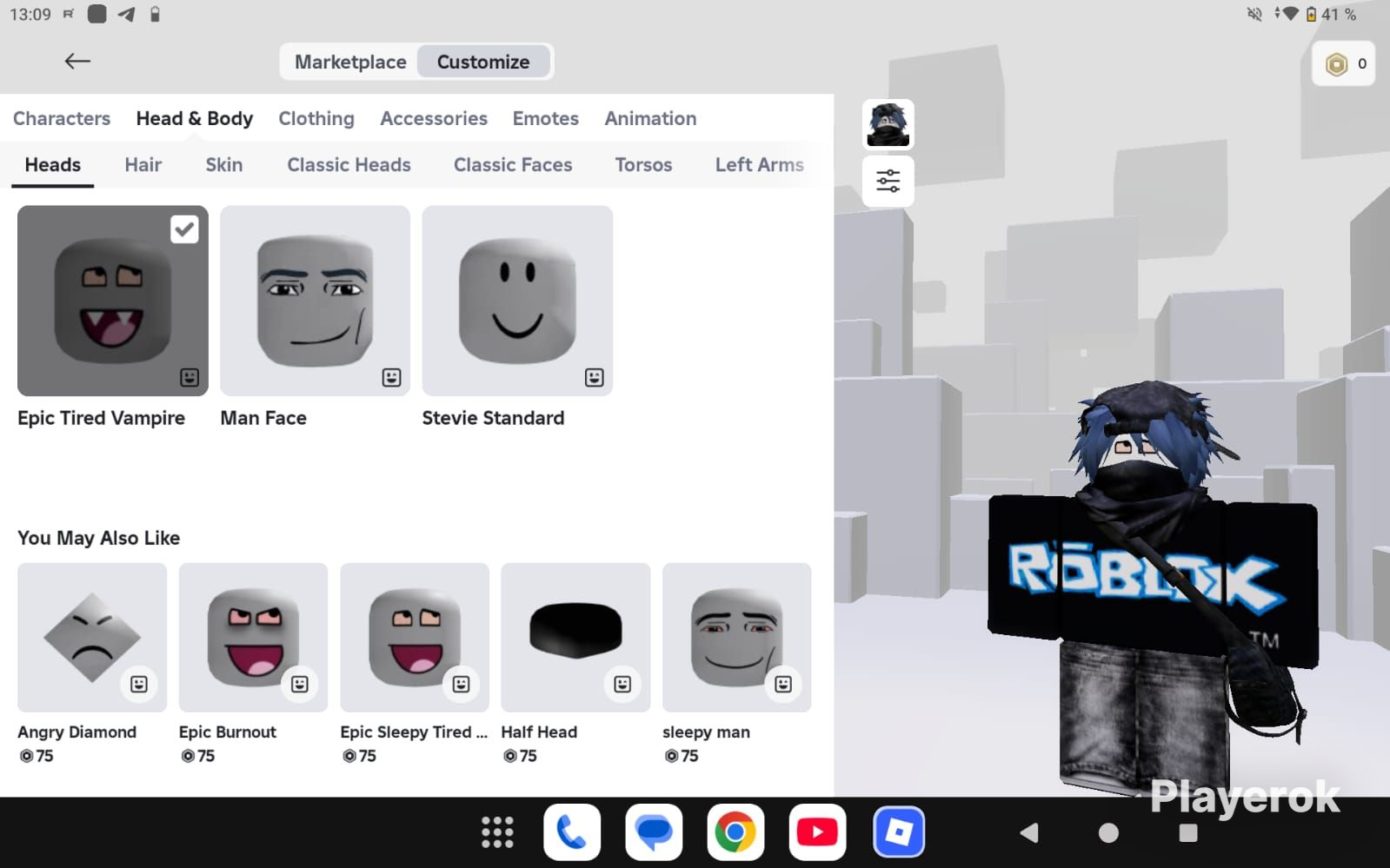1390x868 pixels.
Task: Open the Epic Burnout item thumbnail
Action: coord(253,638)
